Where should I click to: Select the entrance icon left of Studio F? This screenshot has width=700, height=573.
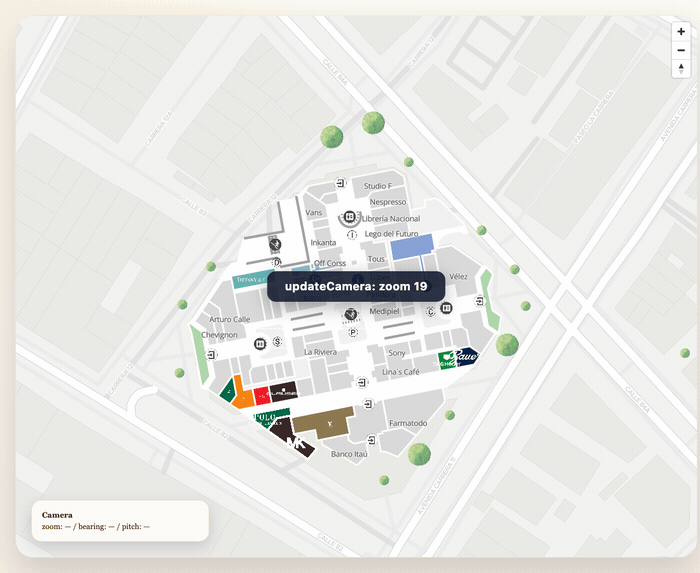click(340, 183)
